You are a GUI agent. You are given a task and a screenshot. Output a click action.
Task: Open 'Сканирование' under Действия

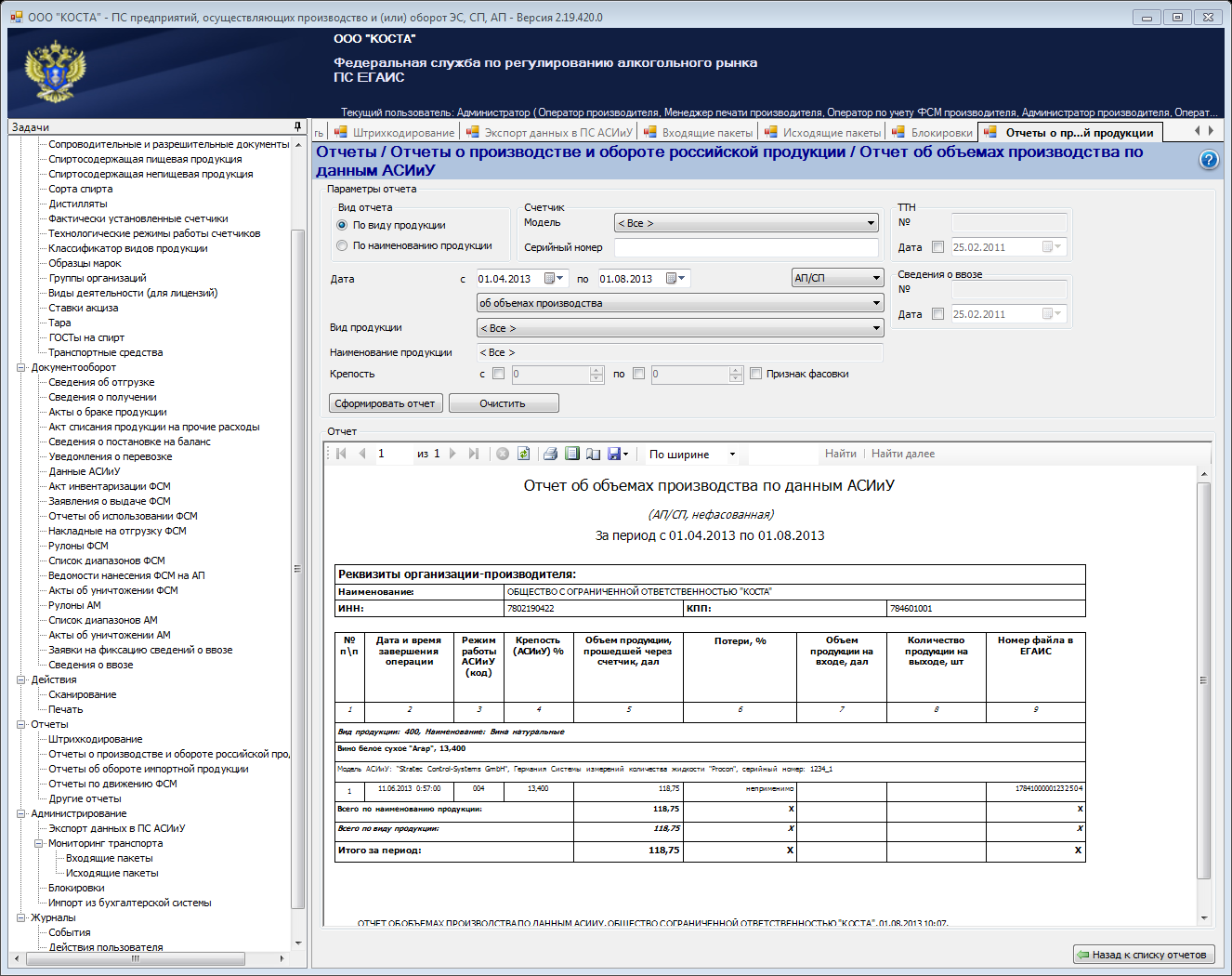83,694
